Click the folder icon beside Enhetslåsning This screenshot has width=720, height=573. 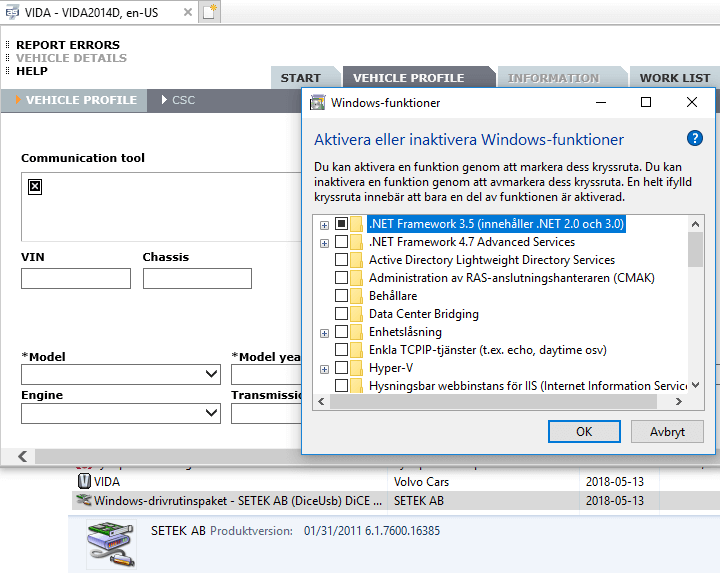[356, 332]
